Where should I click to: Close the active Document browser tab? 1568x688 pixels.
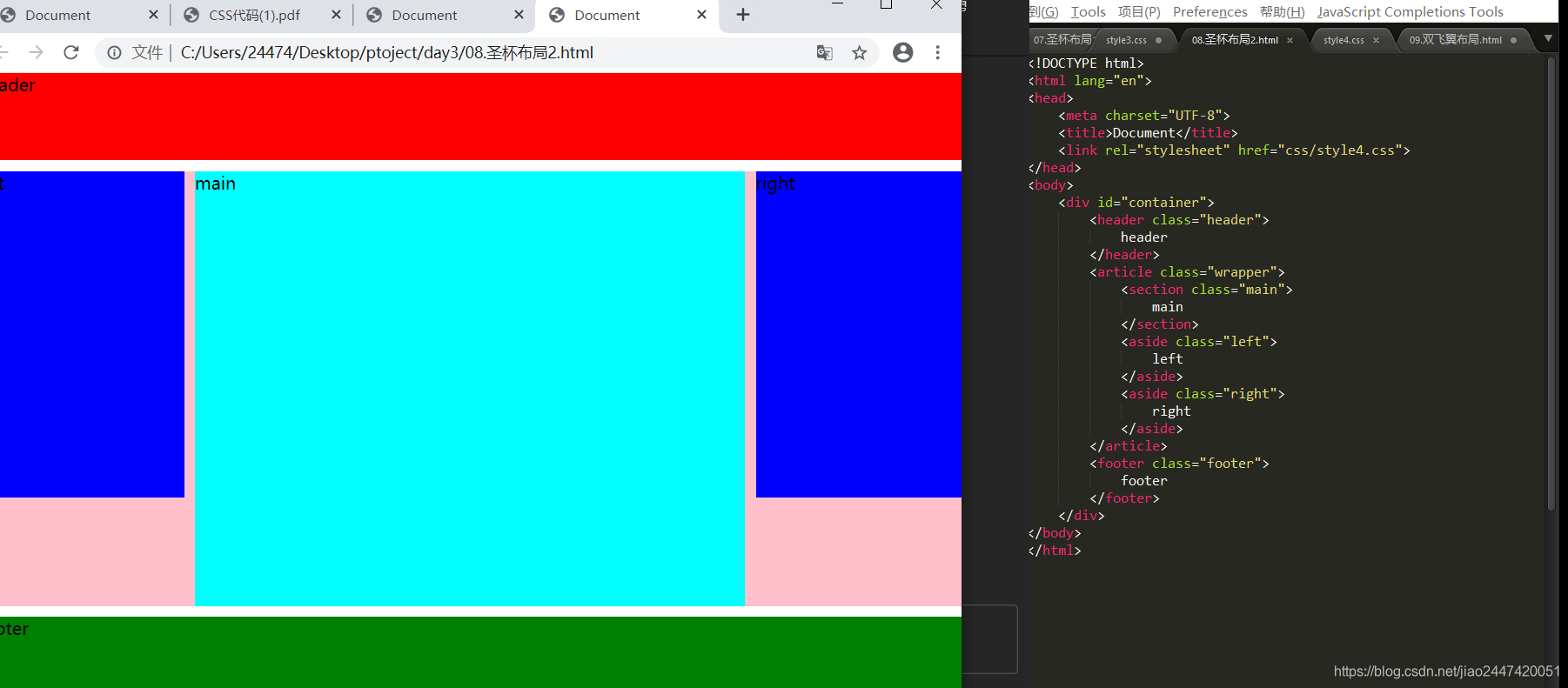click(701, 15)
